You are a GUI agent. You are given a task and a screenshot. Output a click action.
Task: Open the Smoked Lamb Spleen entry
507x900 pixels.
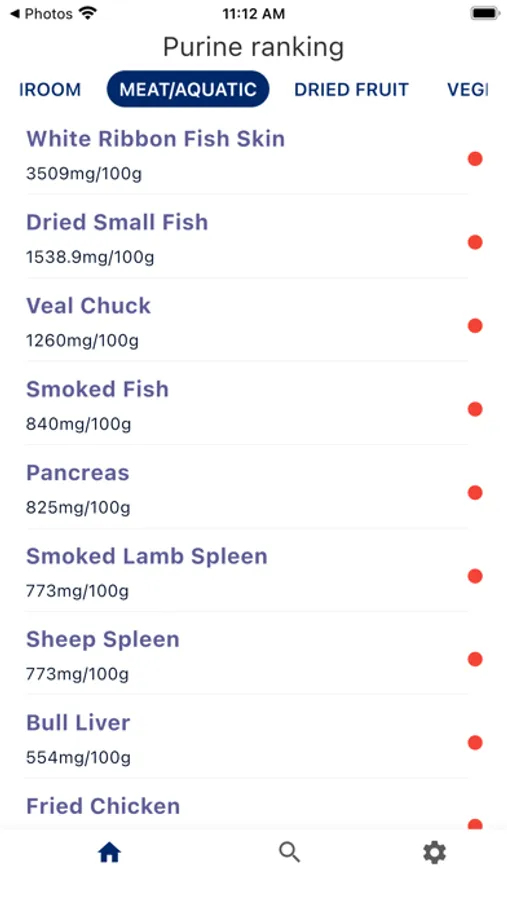253,572
